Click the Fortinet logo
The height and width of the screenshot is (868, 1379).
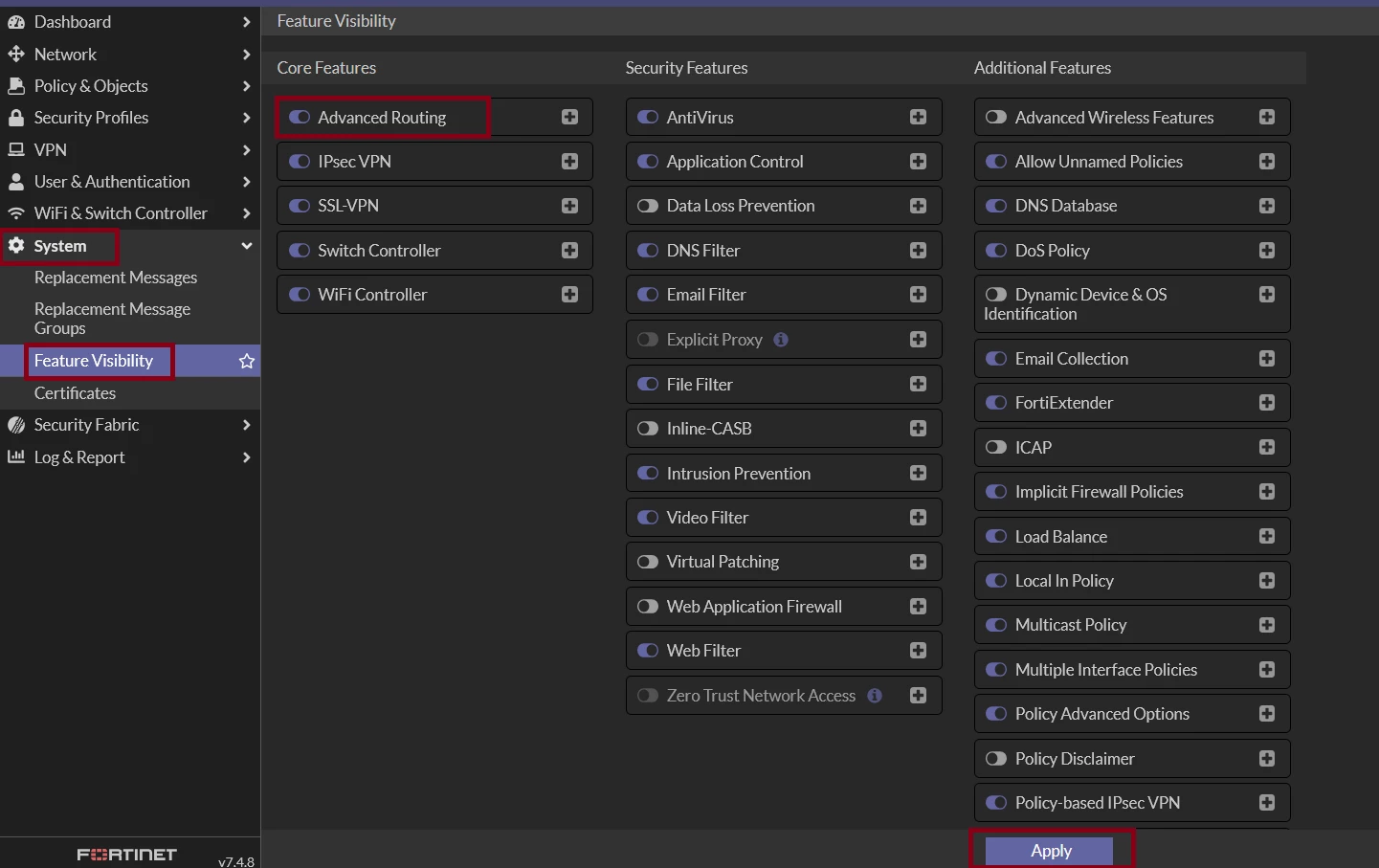click(x=127, y=855)
